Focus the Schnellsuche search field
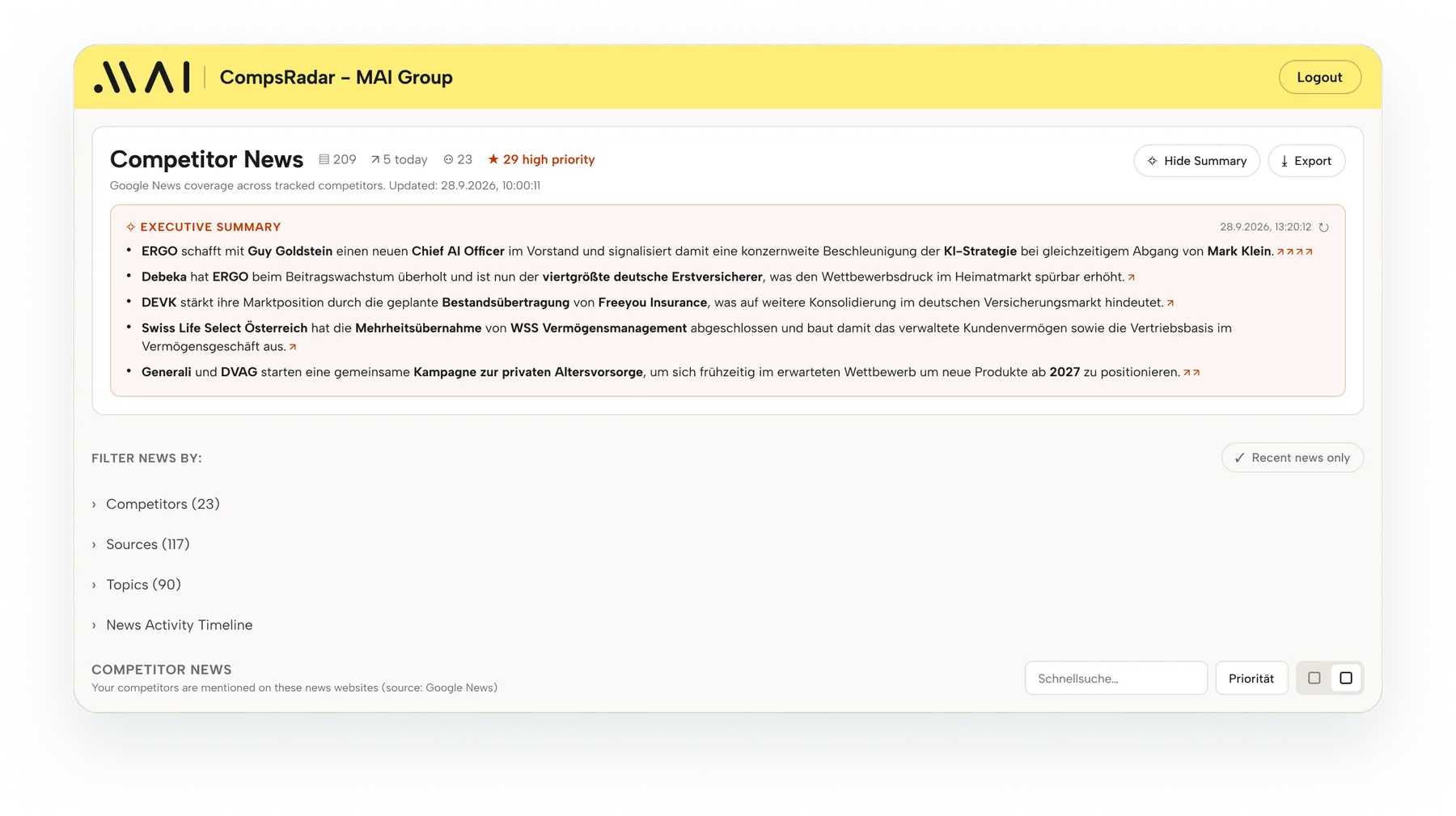 pos(1115,679)
